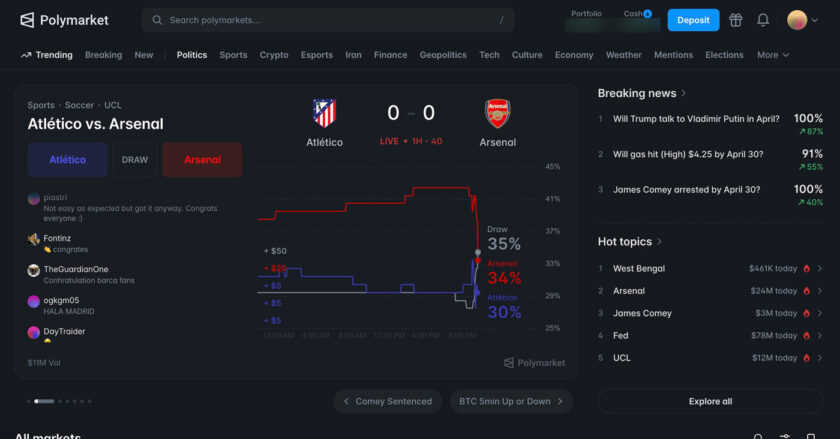Select the Arsenal outcome button
Viewport: 840px width, 439px height.
(202, 160)
